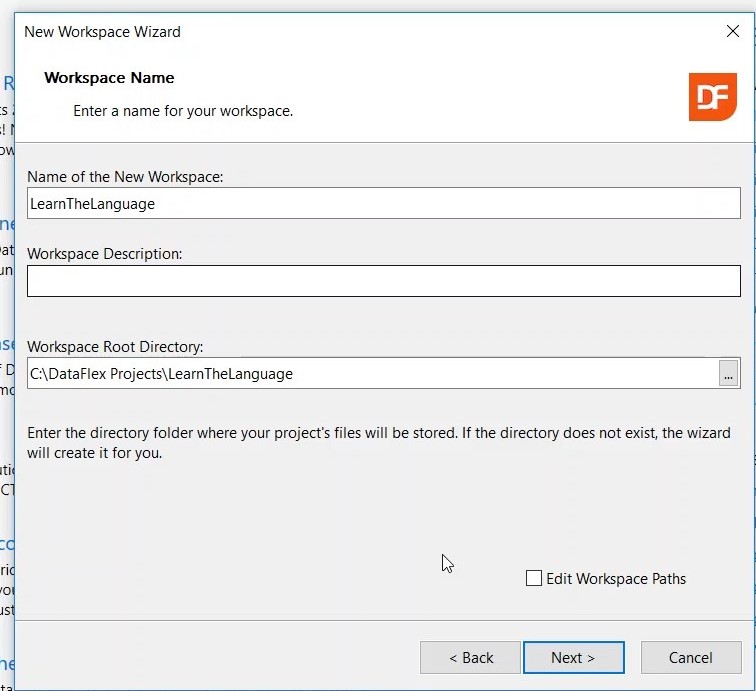Click the partially hidden blue 'R' heading behind dialog
756x691 pixels.
point(8,84)
